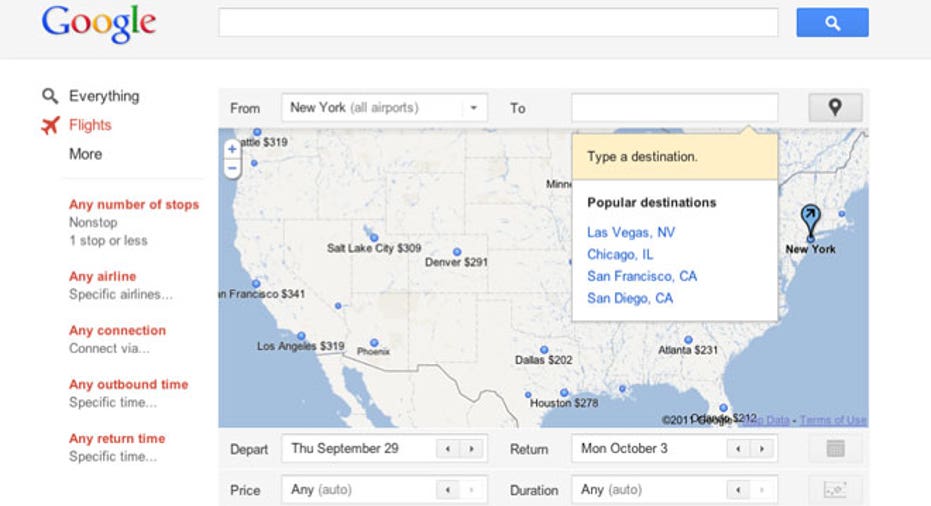This screenshot has width=931, height=506.
Task: Go to previous Return date arrow
Action: point(738,449)
